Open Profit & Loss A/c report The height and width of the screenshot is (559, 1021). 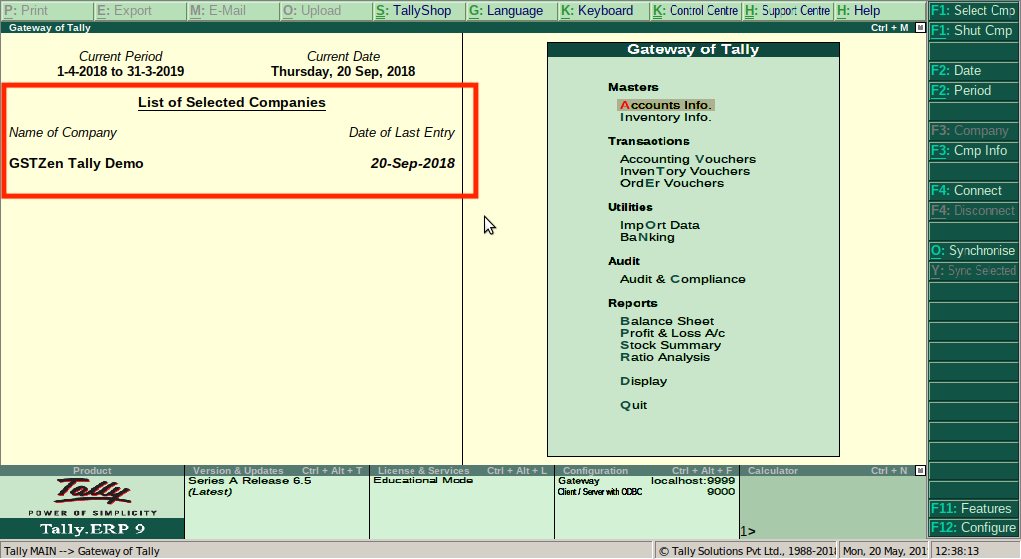click(x=672, y=333)
